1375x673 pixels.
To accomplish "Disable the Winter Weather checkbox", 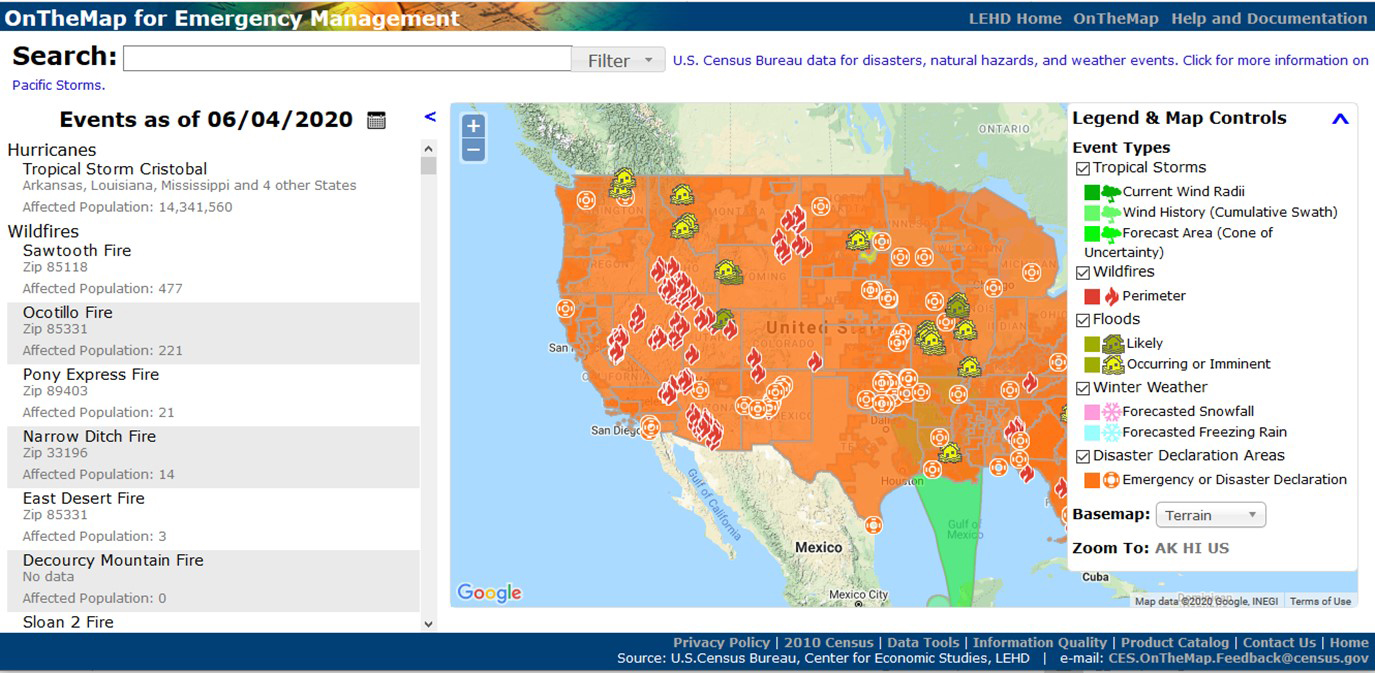I will (1083, 389).
